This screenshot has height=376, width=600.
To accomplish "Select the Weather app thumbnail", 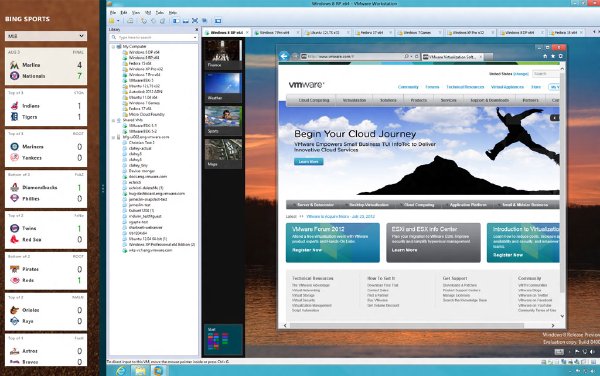I will point(223,87).
